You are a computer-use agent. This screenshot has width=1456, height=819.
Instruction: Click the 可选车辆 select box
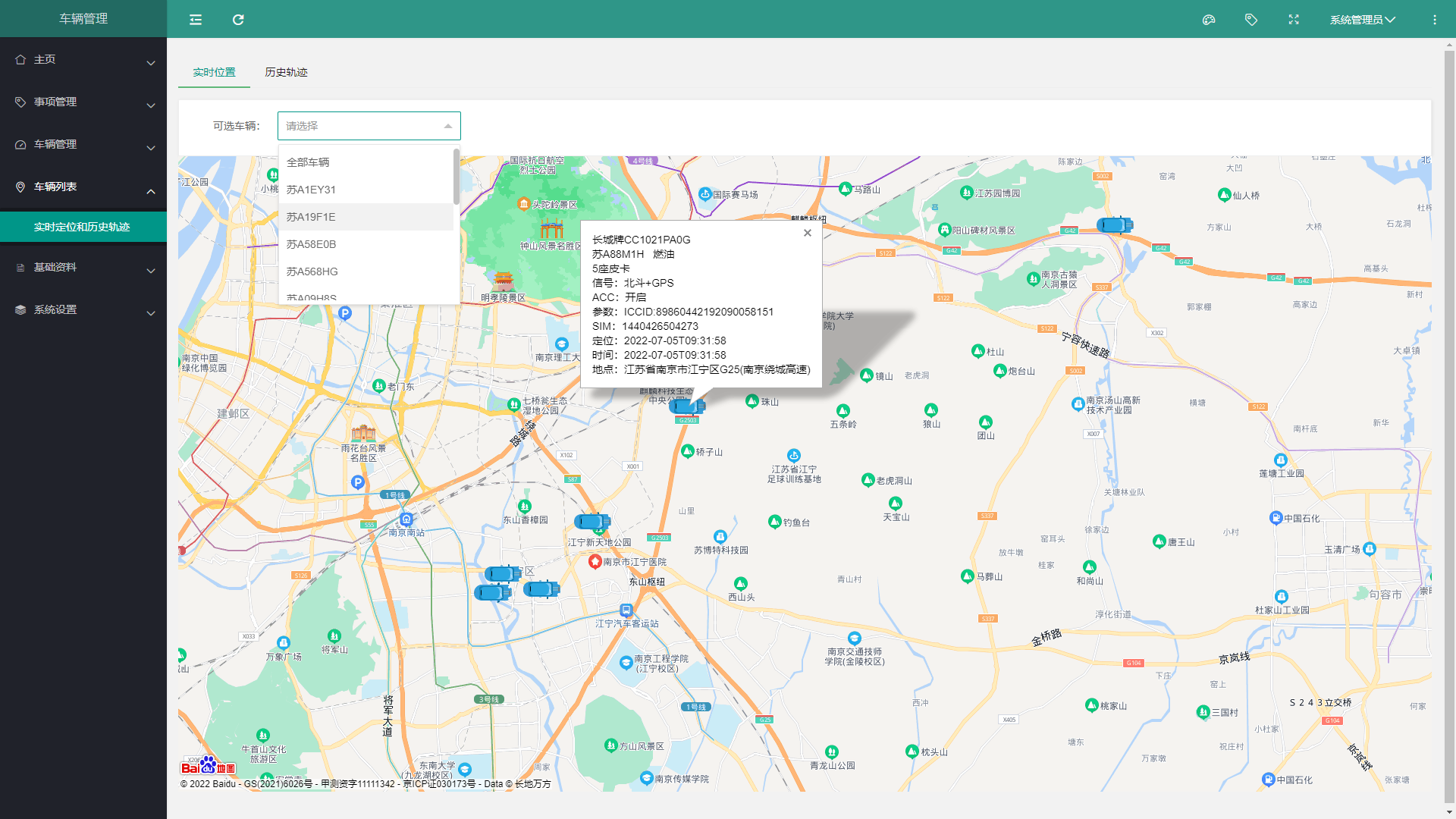click(369, 126)
